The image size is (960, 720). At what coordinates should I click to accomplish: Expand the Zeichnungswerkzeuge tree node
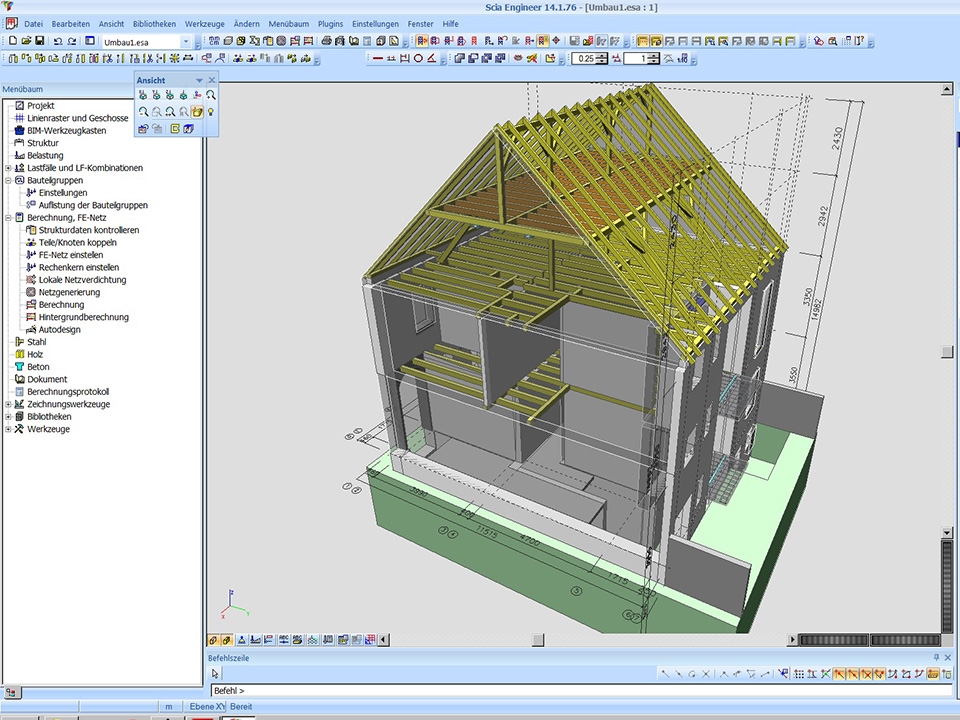pyautogui.click(x=8, y=404)
